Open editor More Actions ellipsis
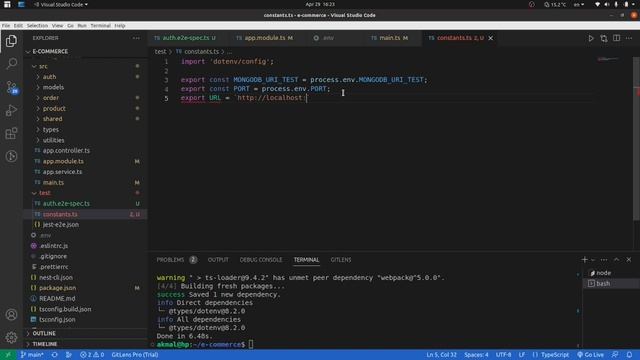 tap(629, 38)
